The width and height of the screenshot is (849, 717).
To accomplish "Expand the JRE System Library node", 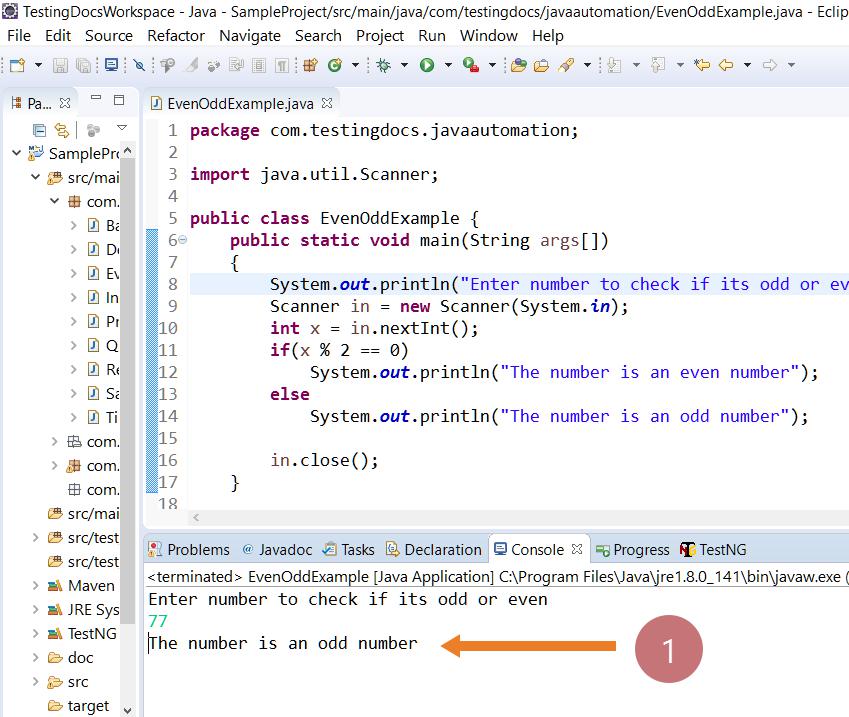I will tap(35, 609).
